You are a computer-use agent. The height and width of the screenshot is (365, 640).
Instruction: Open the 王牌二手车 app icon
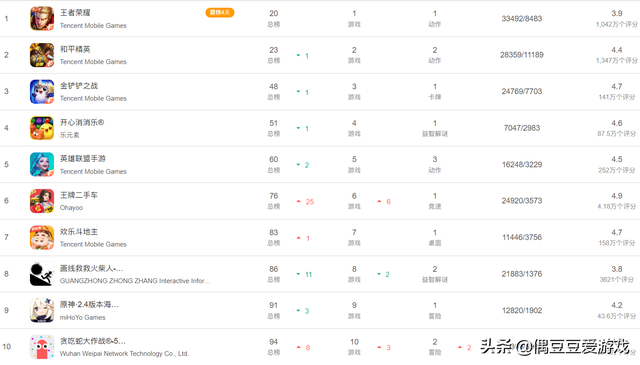pos(42,201)
